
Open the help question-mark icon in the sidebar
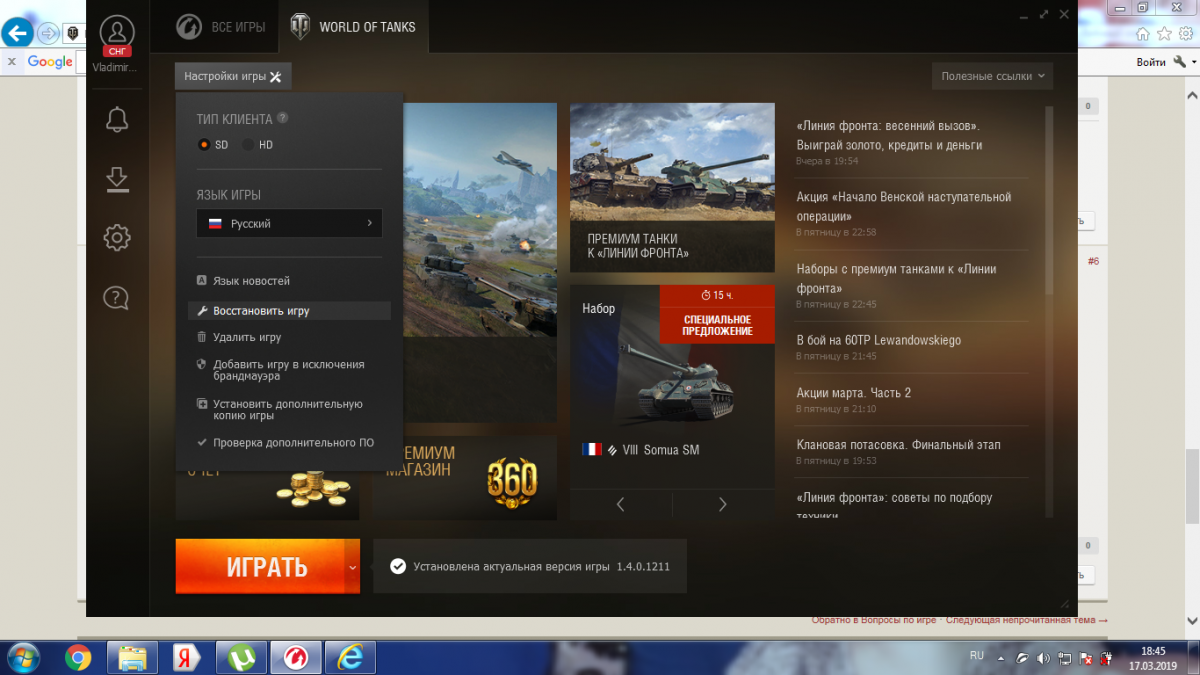pos(117,297)
